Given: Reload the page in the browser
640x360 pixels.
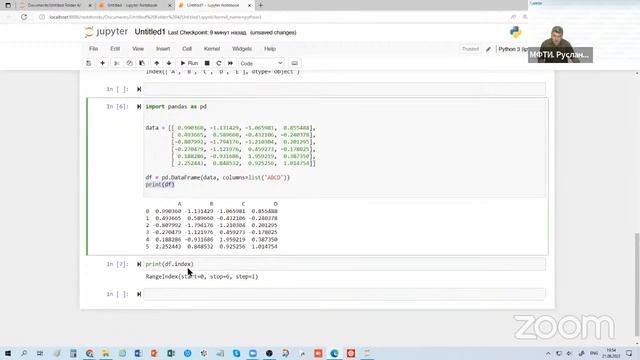Looking at the screenshot, I should tap(24, 17).
